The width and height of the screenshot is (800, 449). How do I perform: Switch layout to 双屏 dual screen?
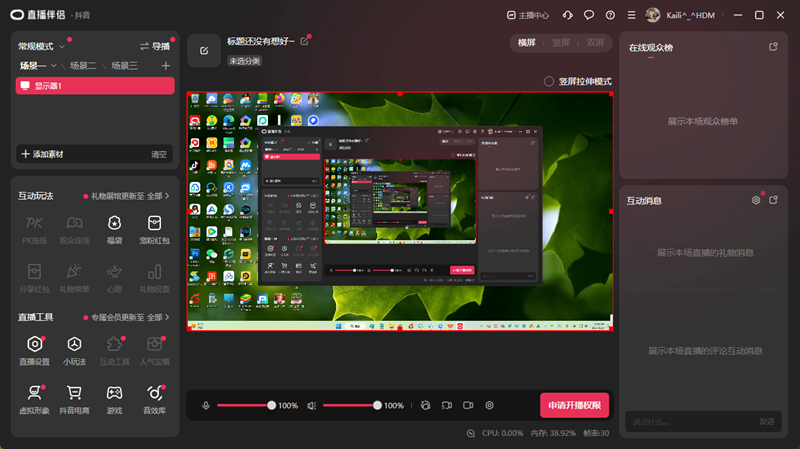595,43
